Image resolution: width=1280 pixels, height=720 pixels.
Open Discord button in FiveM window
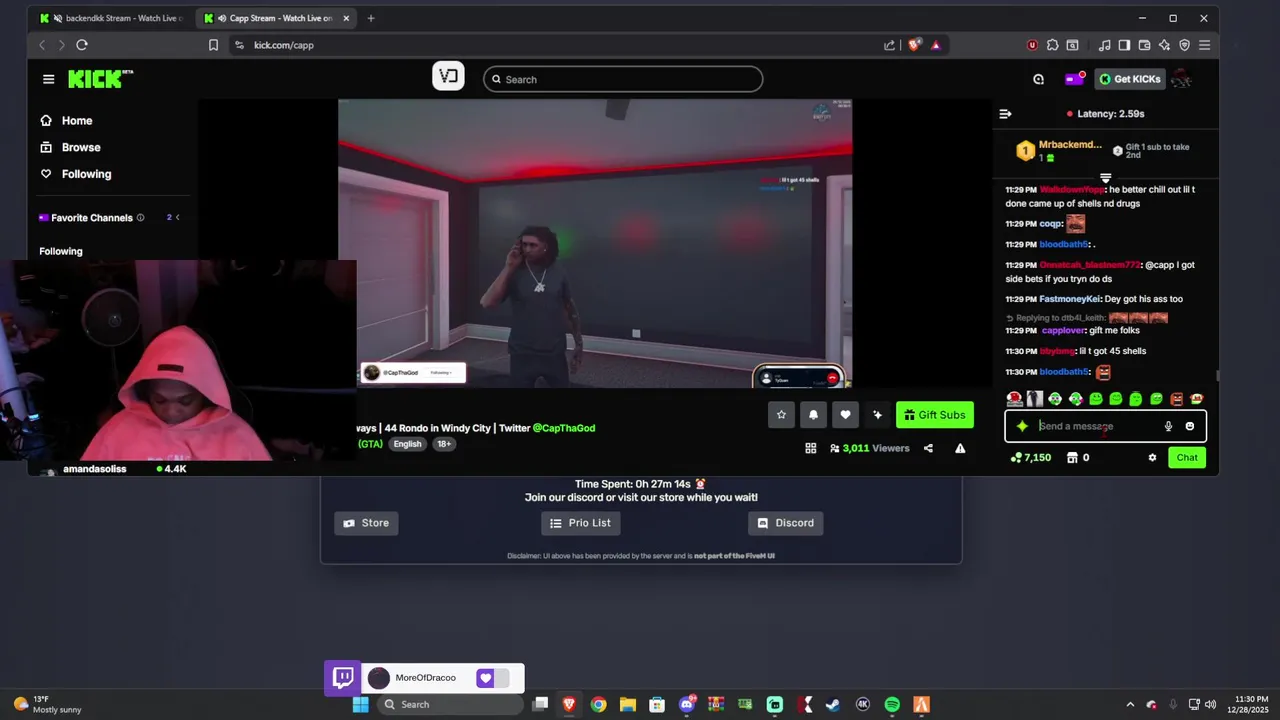coord(785,523)
